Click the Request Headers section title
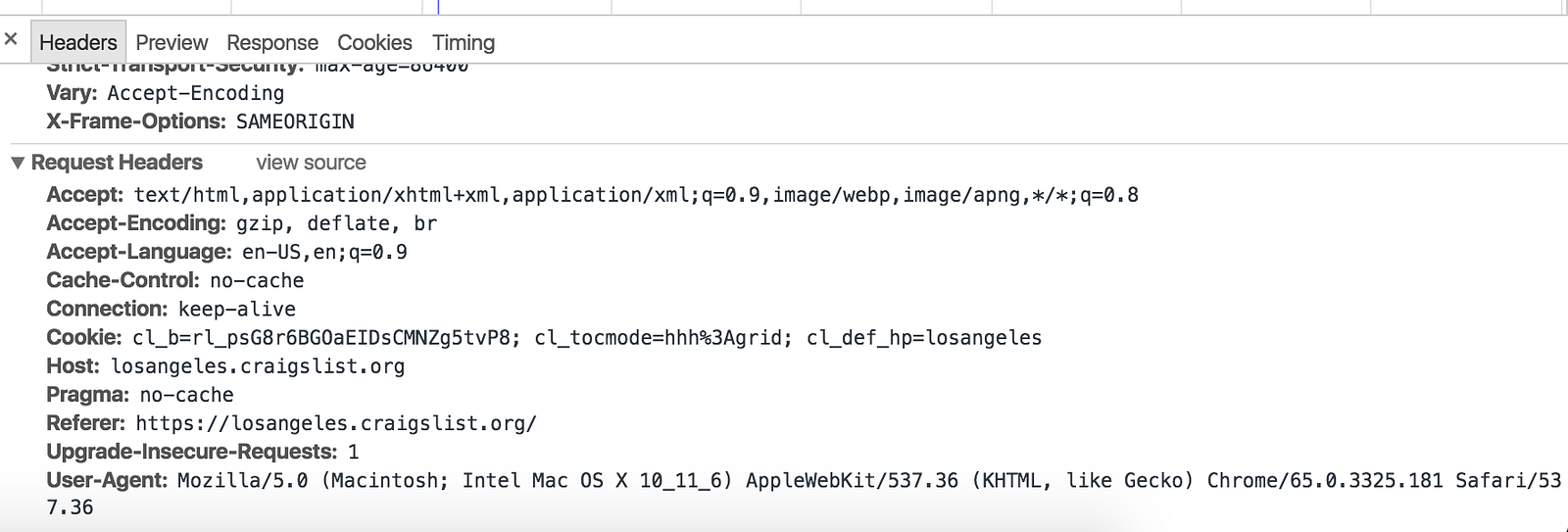1568x532 pixels. tap(117, 163)
